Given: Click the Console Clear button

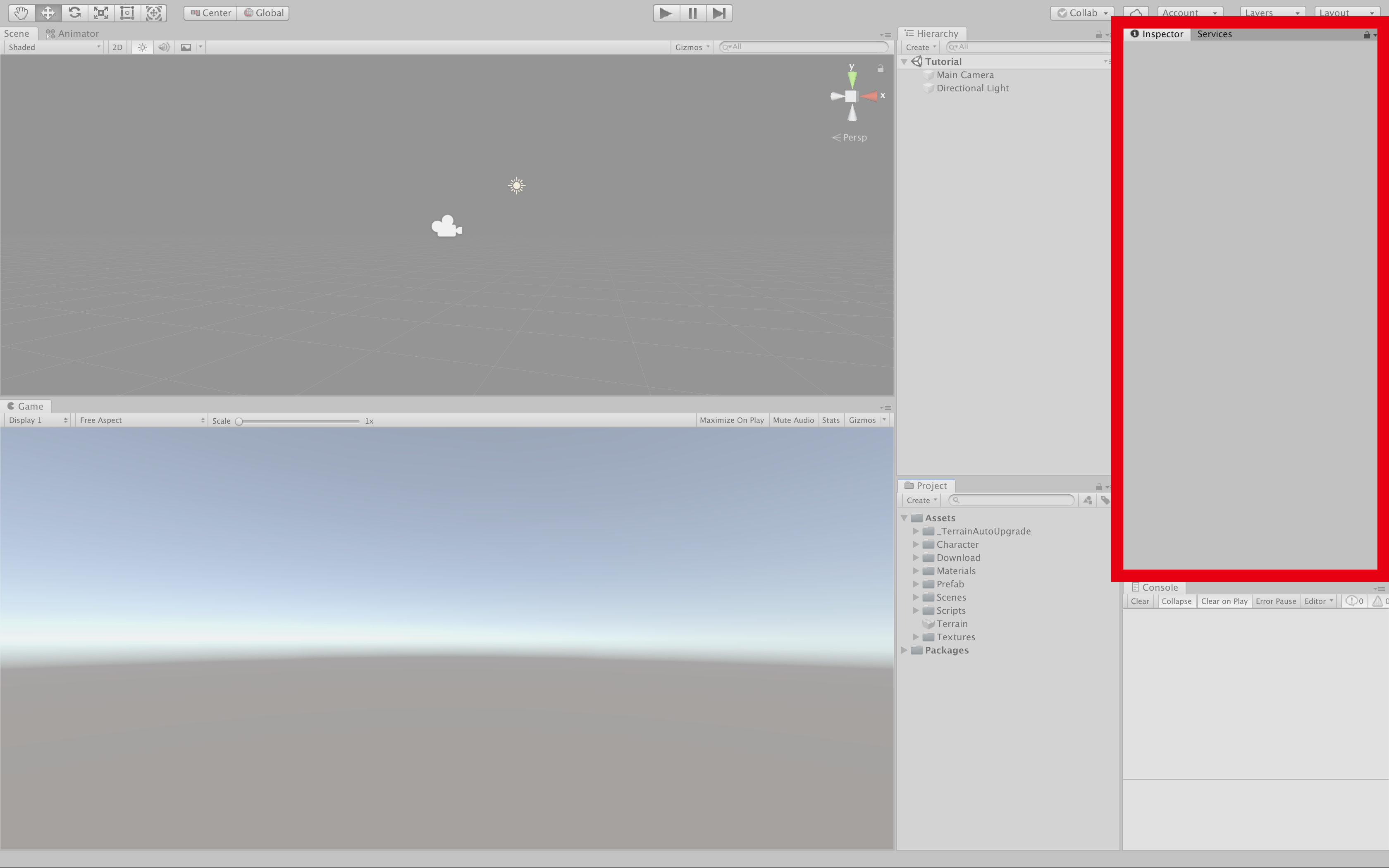Looking at the screenshot, I should pyautogui.click(x=1139, y=601).
